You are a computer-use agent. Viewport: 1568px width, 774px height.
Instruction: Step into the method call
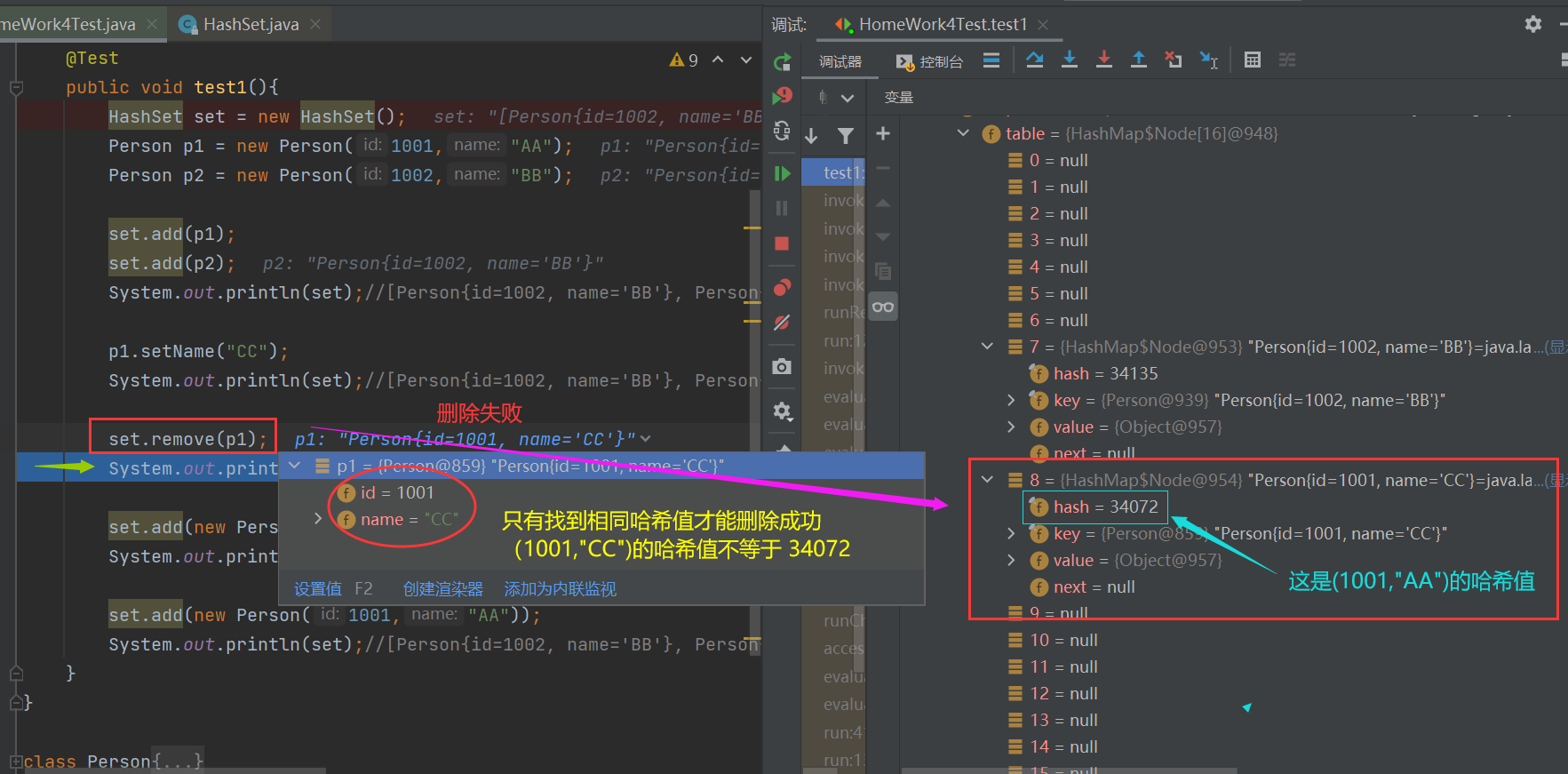(x=1070, y=60)
